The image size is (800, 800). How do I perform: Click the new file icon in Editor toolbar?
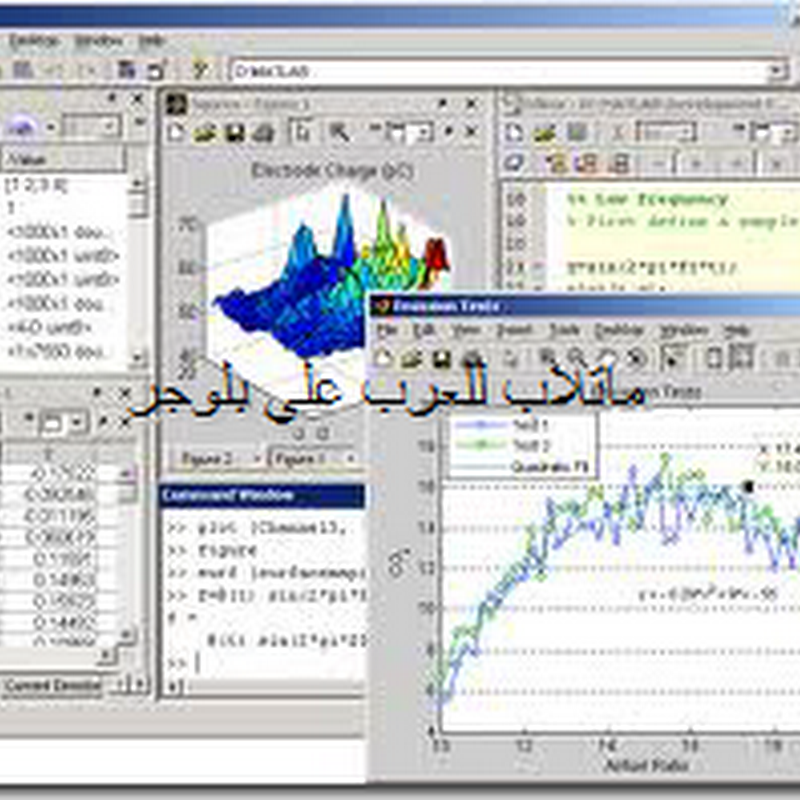click(x=513, y=133)
